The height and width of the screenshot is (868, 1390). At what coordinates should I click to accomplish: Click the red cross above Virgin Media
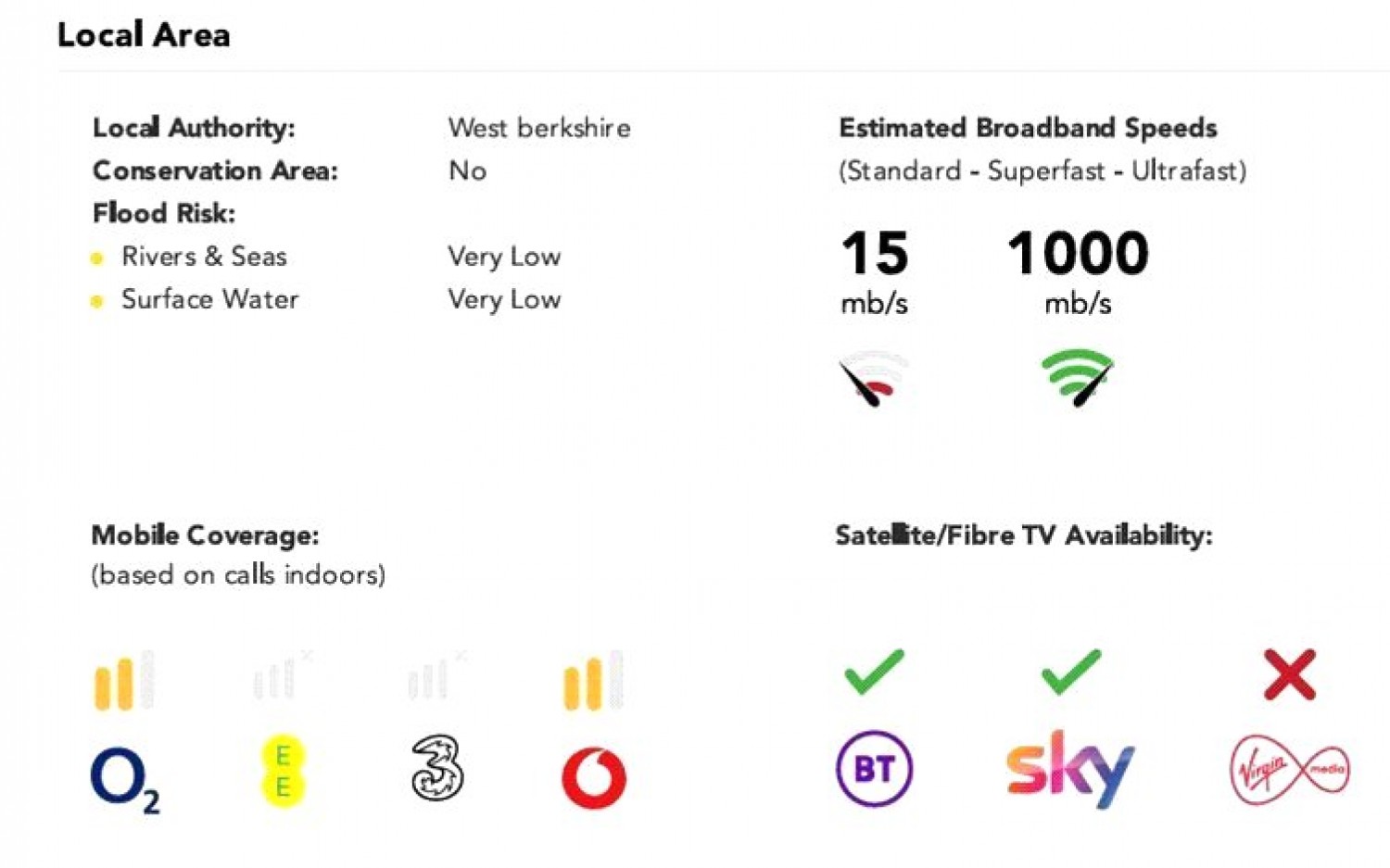point(1289,673)
